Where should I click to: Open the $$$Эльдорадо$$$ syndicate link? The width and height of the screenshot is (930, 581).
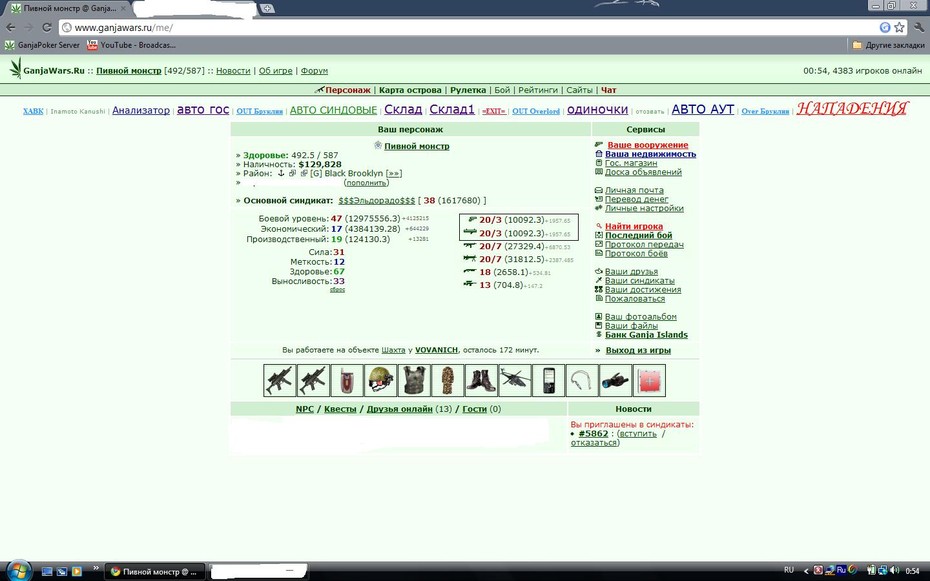(x=377, y=200)
